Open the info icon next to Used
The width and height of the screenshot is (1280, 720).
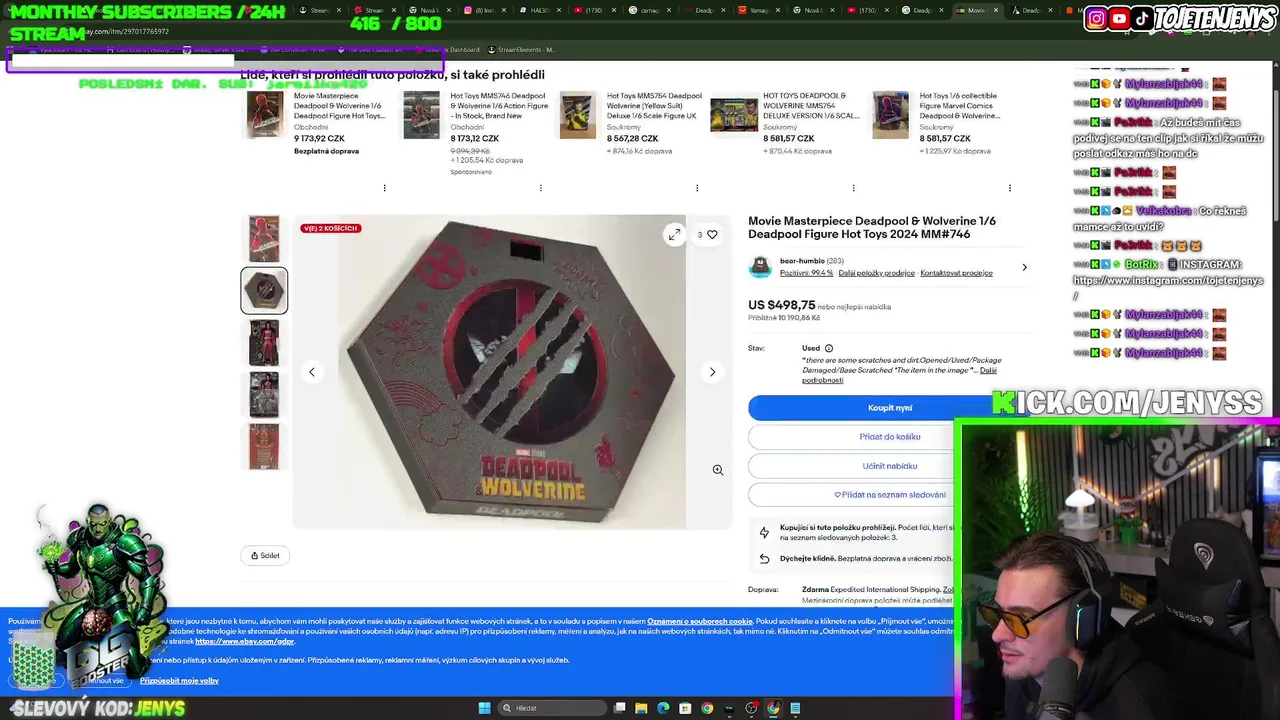click(x=829, y=348)
